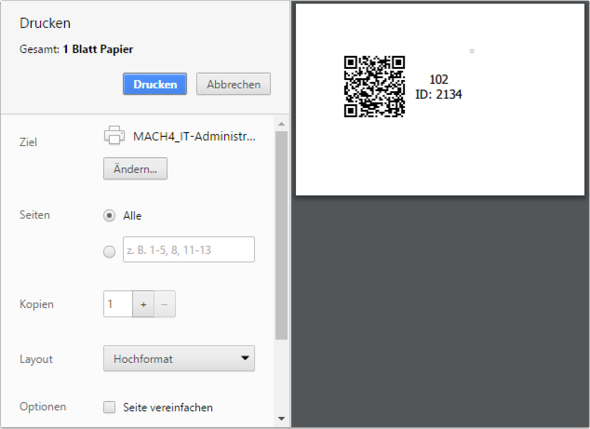Click the QR code in print preview
Viewport: 590px width, 429px height.
[x=374, y=87]
